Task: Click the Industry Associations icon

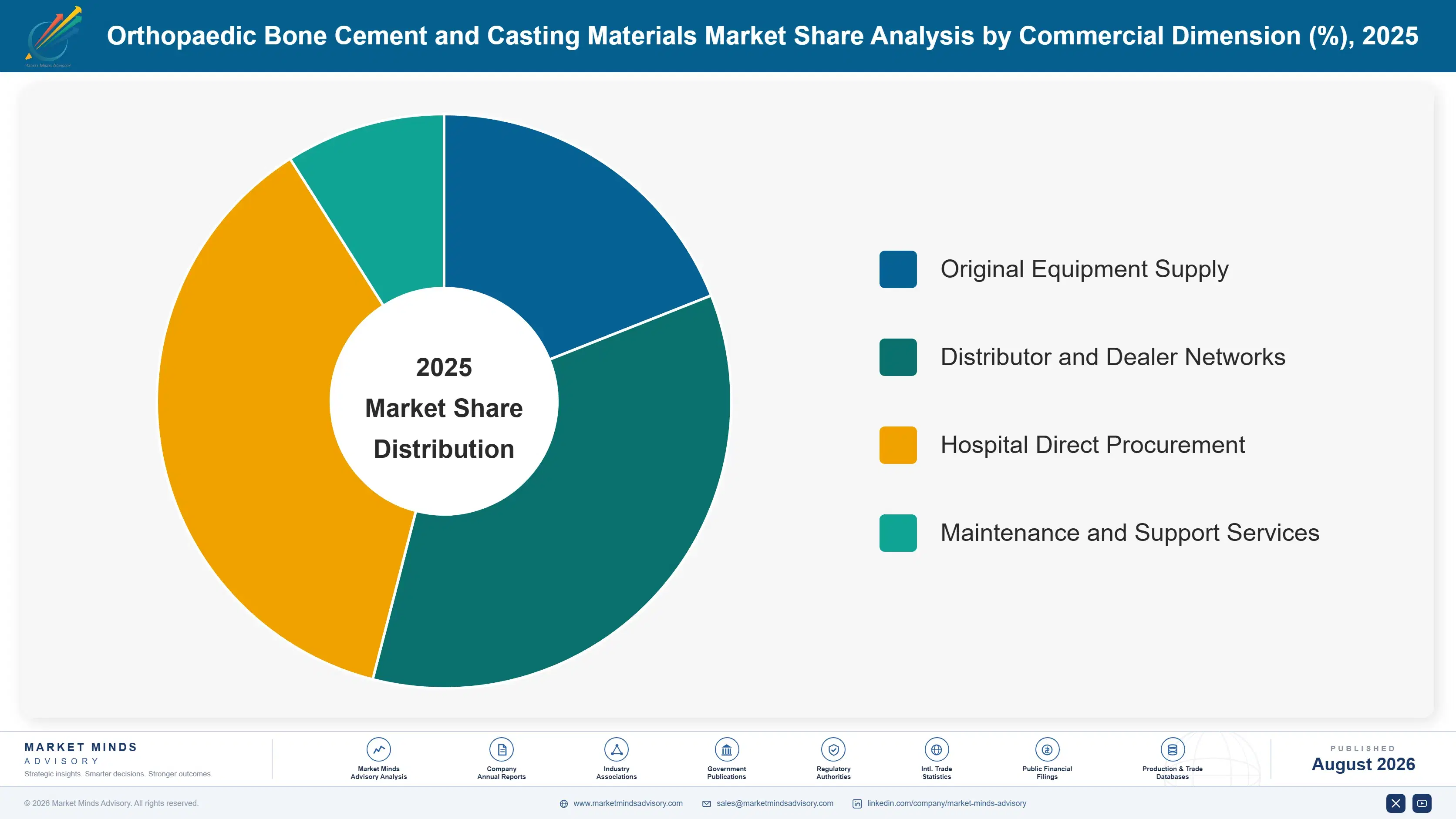Action: 616,749
